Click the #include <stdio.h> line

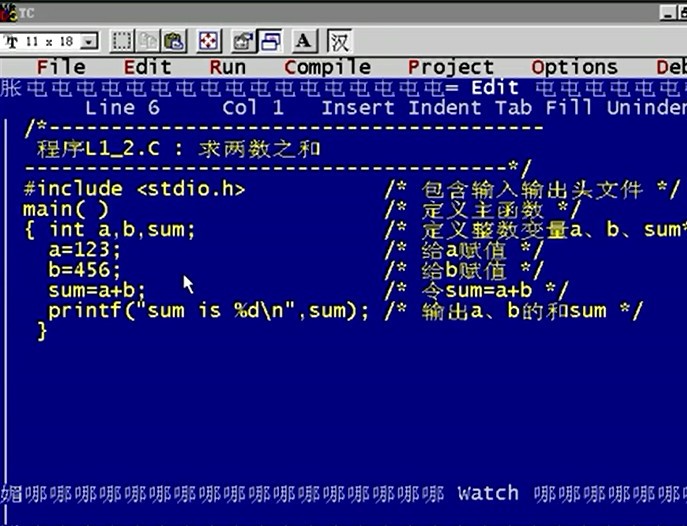tap(134, 189)
